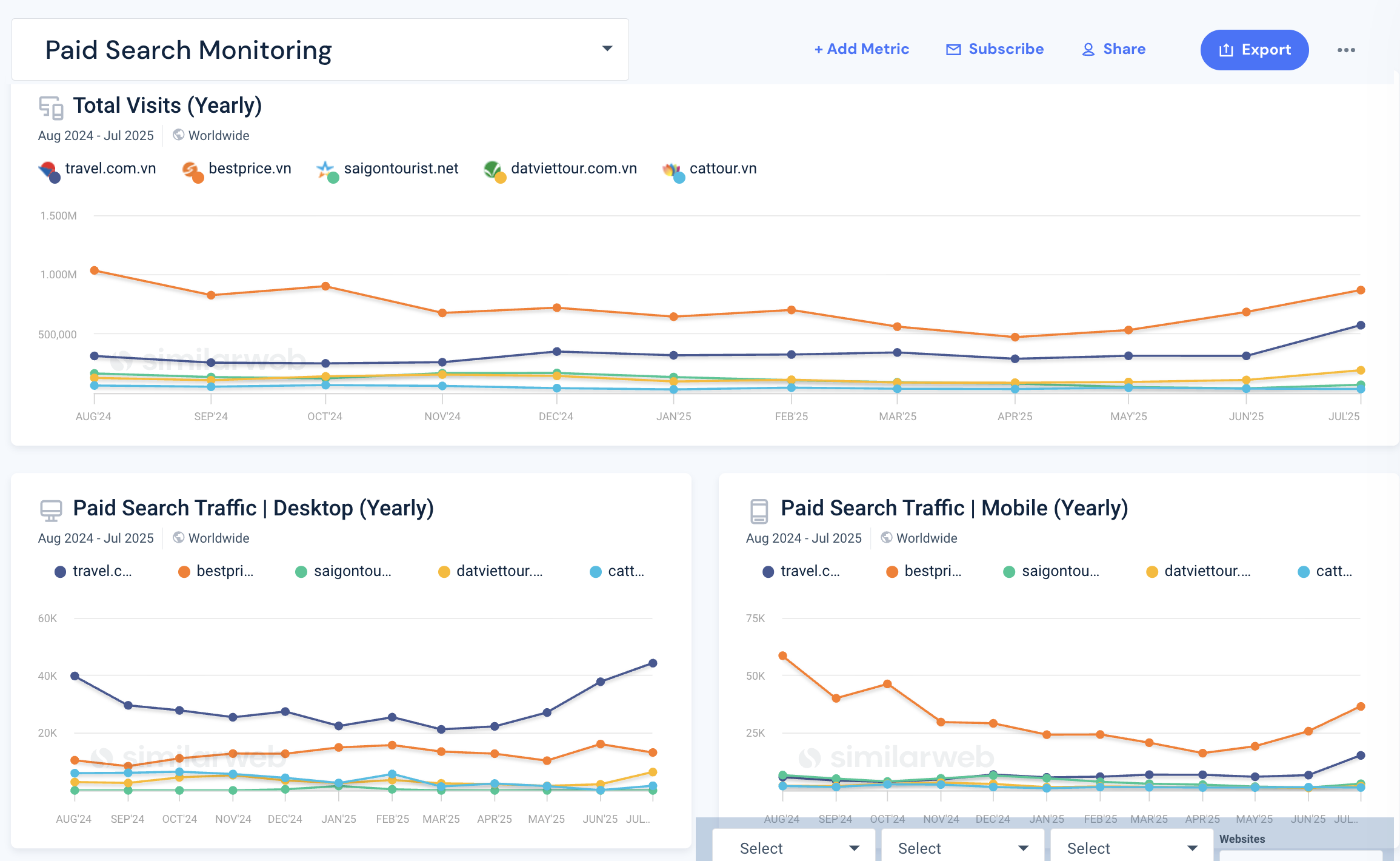Click bestprice.vn APR'25 point in Total Visits chart
The width and height of the screenshot is (1400, 861).
click(x=1015, y=337)
